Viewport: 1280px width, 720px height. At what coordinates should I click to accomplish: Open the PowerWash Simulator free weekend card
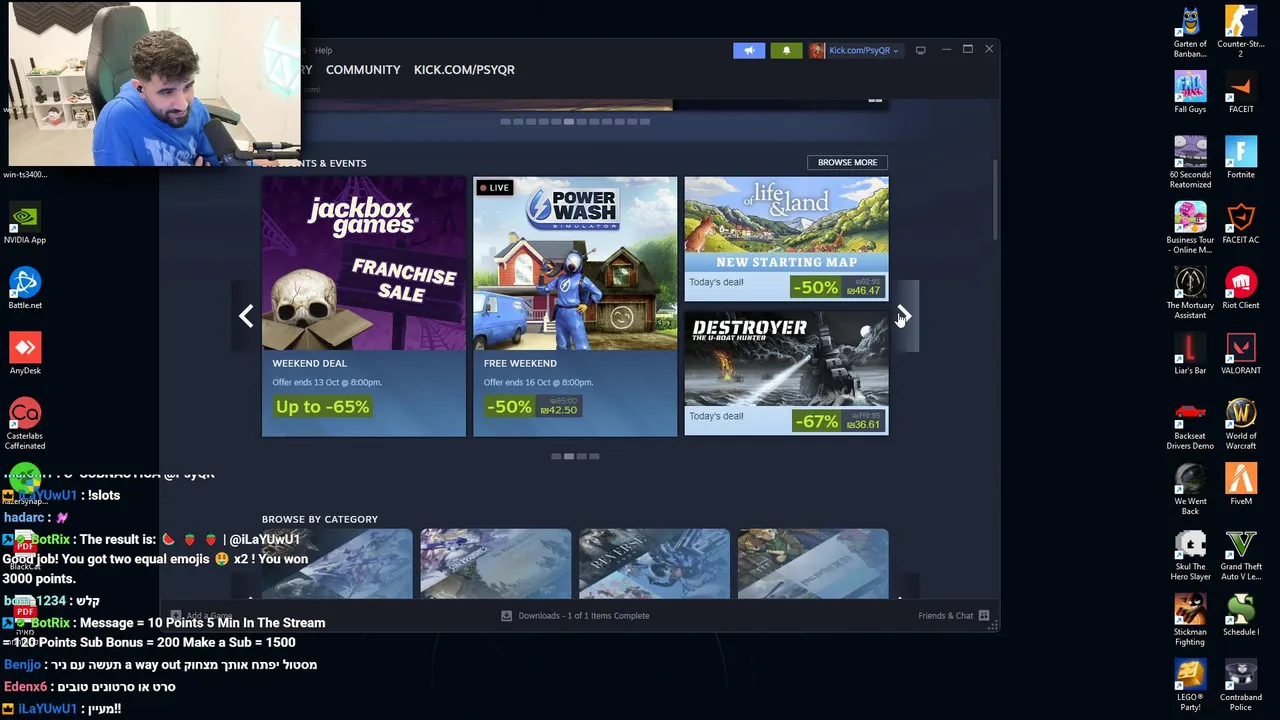tap(575, 306)
